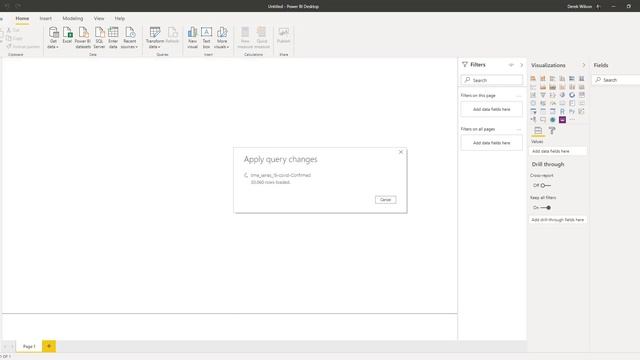Select the 100% stacked bar chart visual
Image resolution: width=640 pixels, height=360 pixels.
pyautogui.click(x=572, y=78)
